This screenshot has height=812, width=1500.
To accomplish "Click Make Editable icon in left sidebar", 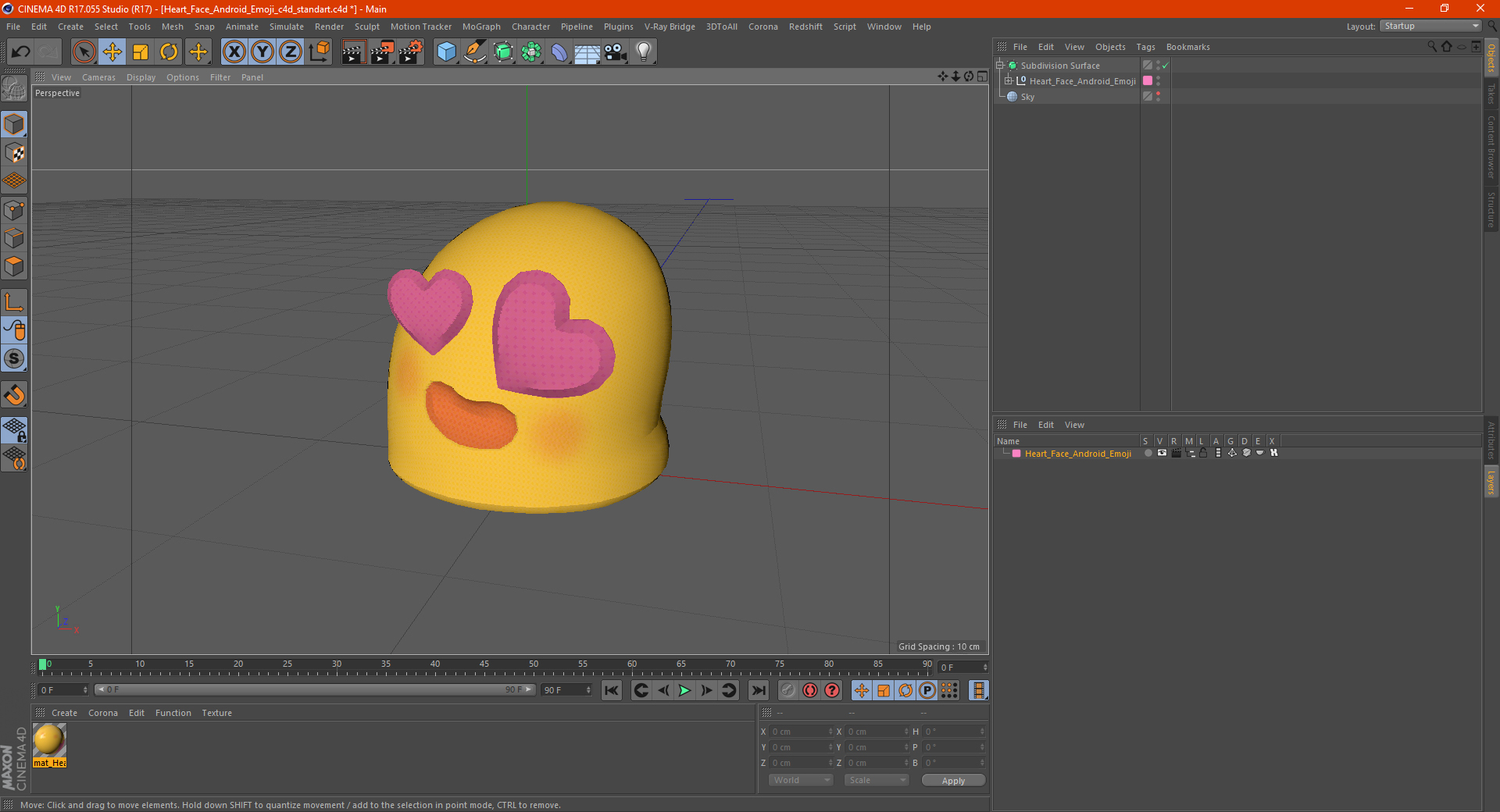I will point(14,90).
